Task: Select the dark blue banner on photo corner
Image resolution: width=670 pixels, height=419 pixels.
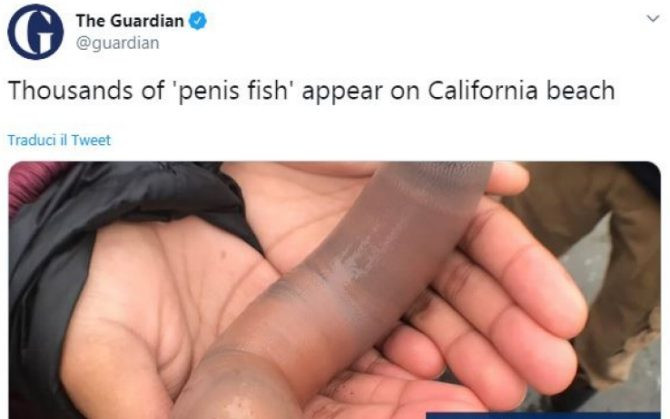Action: [543, 416]
